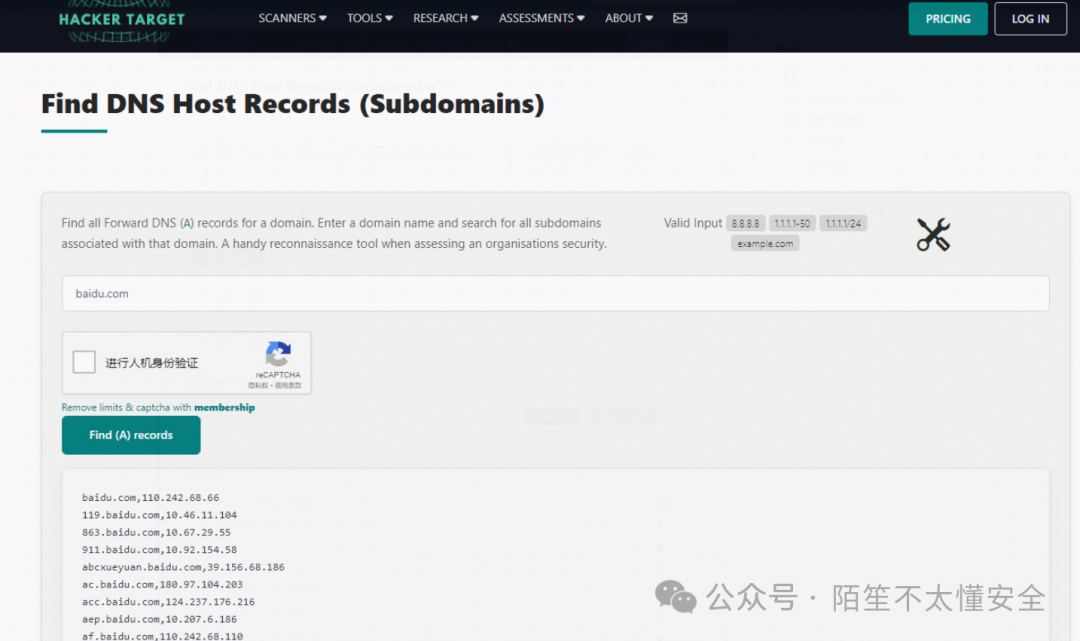Viewport: 1080px width, 641px height.
Task: Focus the domain input field containing baidu.com
Action: [555, 293]
